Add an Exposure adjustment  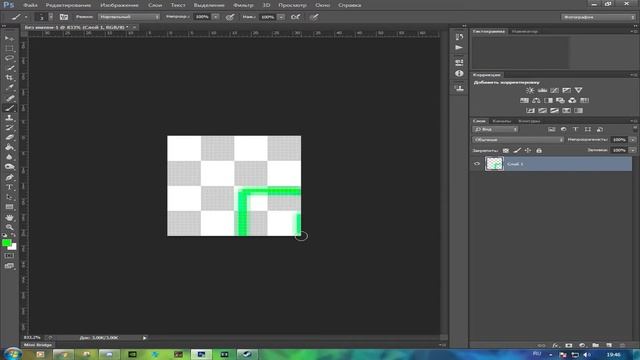pos(567,90)
